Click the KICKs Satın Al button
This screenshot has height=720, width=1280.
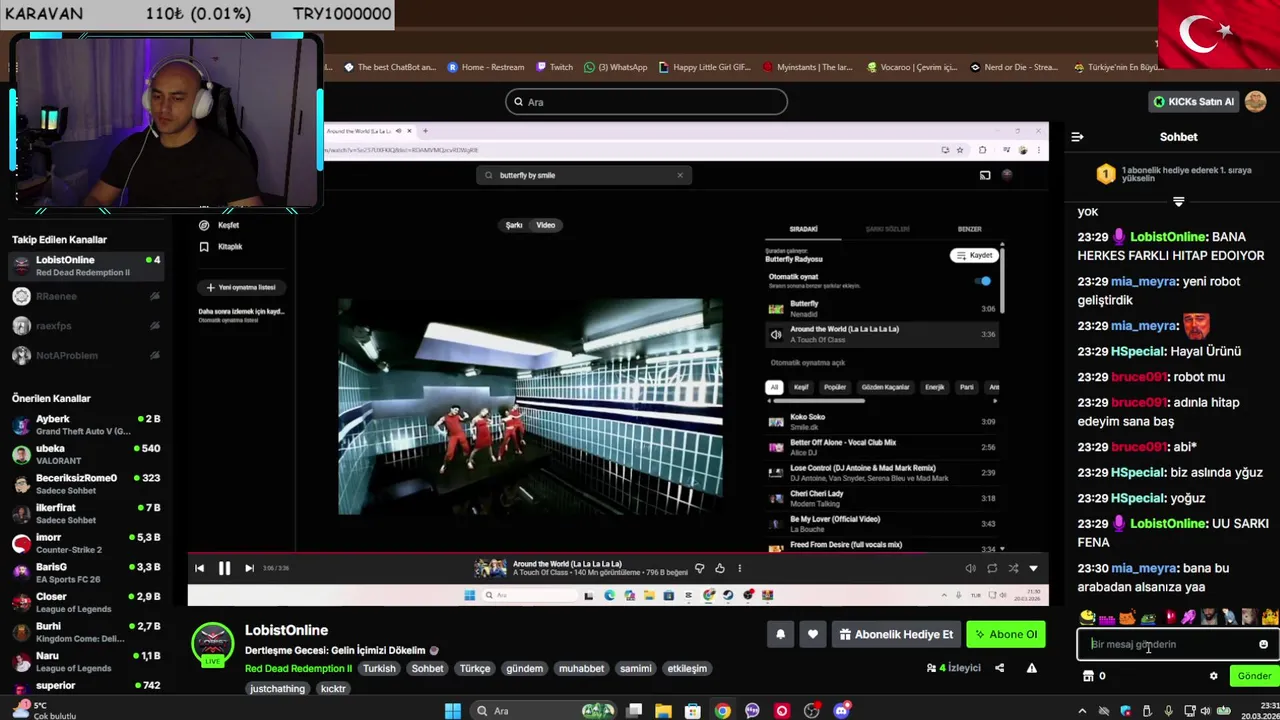pos(1194,101)
